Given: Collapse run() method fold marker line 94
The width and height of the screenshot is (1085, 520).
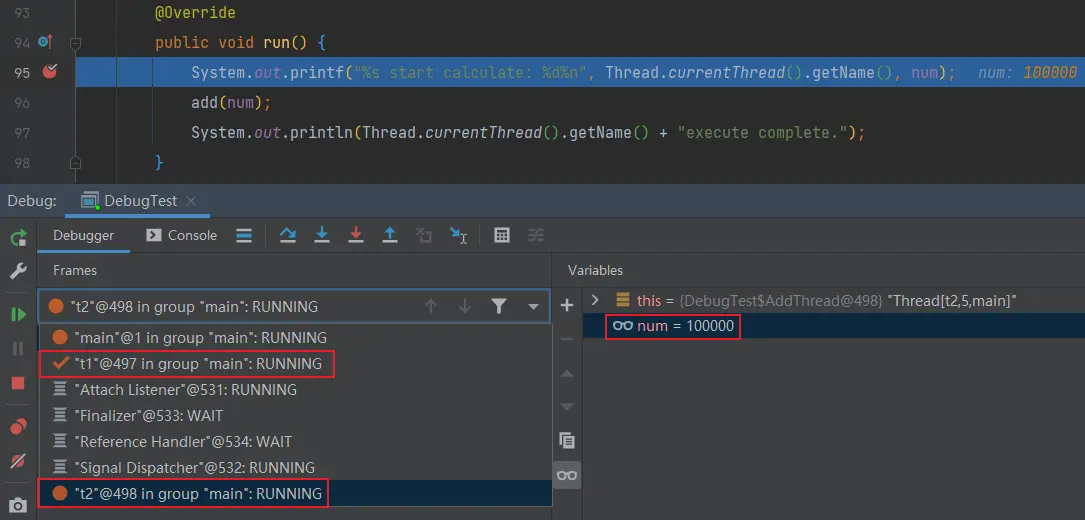Looking at the screenshot, I should click(x=76, y=43).
